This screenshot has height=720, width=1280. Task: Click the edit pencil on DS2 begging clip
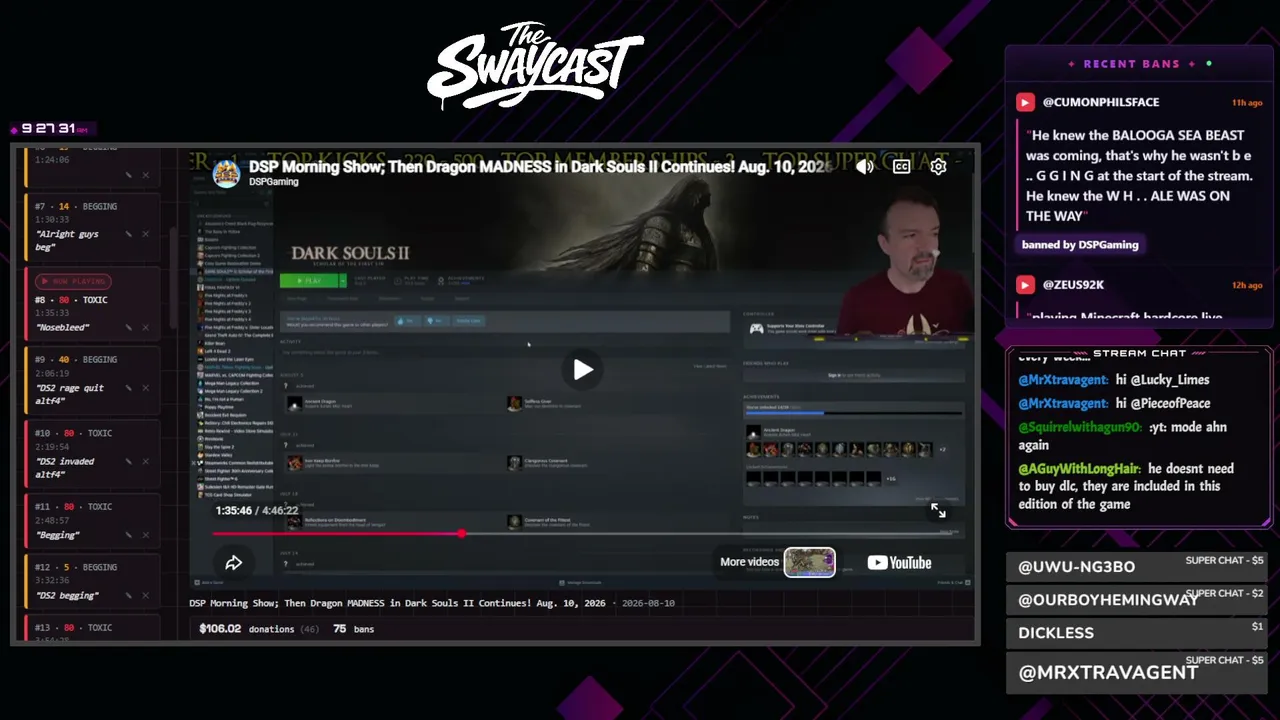click(x=128, y=595)
